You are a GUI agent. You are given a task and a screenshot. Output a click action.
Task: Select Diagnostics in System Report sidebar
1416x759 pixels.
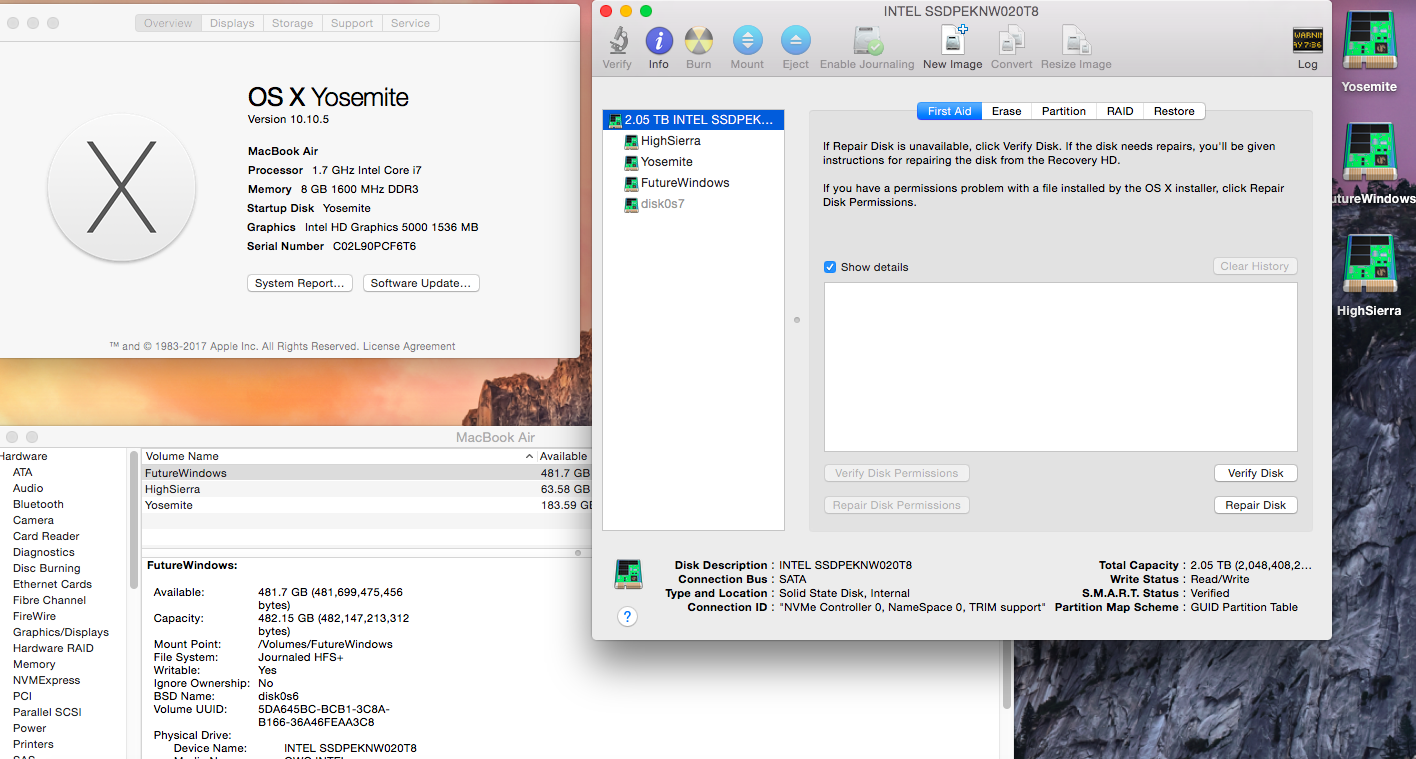(x=43, y=552)
